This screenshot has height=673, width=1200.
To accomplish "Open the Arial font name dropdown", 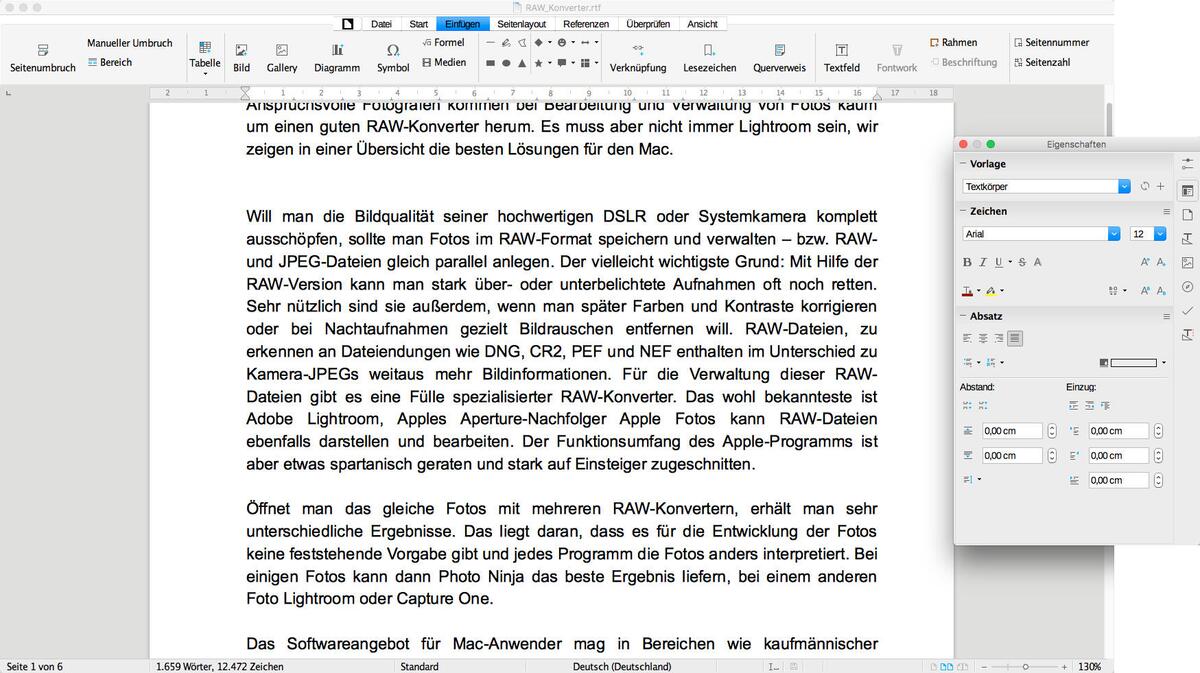I will (x=1114, y=233).
